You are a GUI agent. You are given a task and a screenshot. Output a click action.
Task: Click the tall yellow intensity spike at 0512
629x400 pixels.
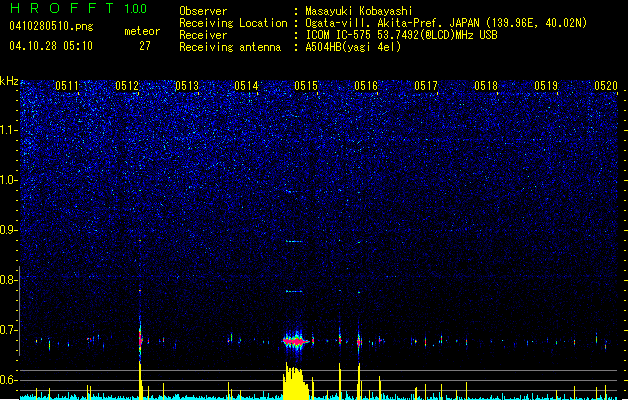point(140,380)
